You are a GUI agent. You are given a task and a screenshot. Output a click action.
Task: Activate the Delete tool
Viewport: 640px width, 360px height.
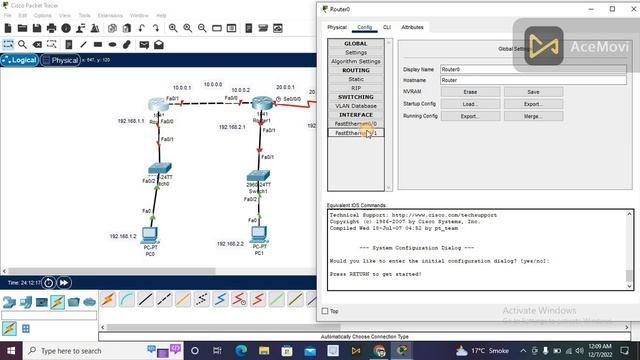pos(37,44)
